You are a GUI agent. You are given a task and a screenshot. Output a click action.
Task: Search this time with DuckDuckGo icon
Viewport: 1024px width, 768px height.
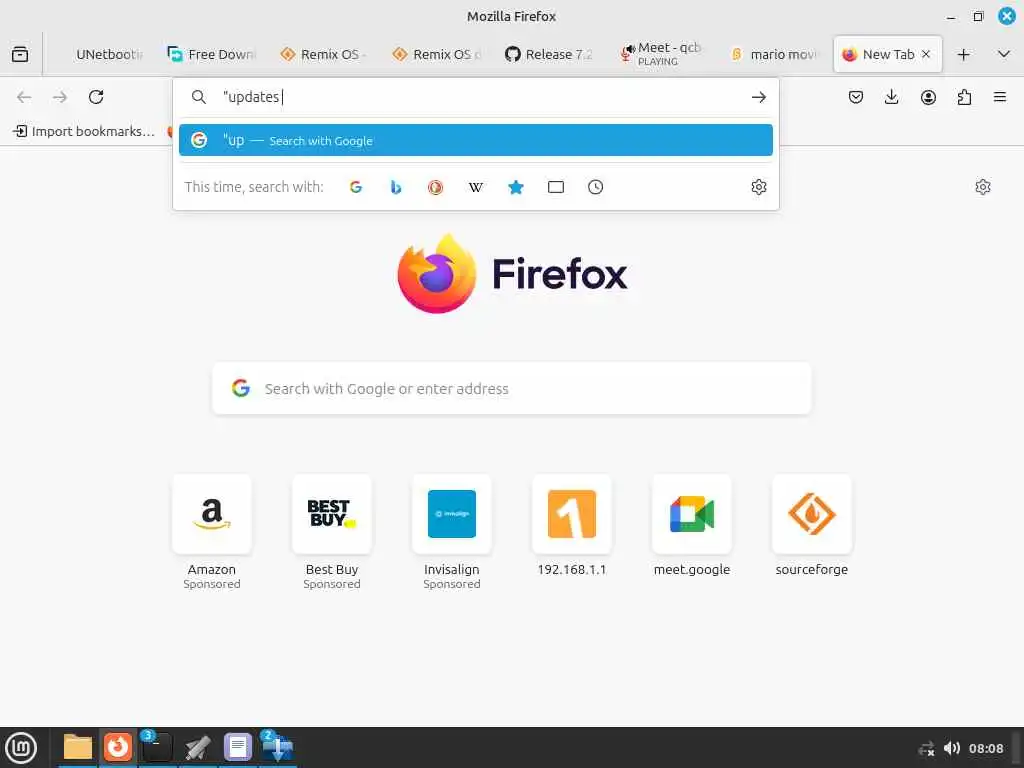coord(436,187)
